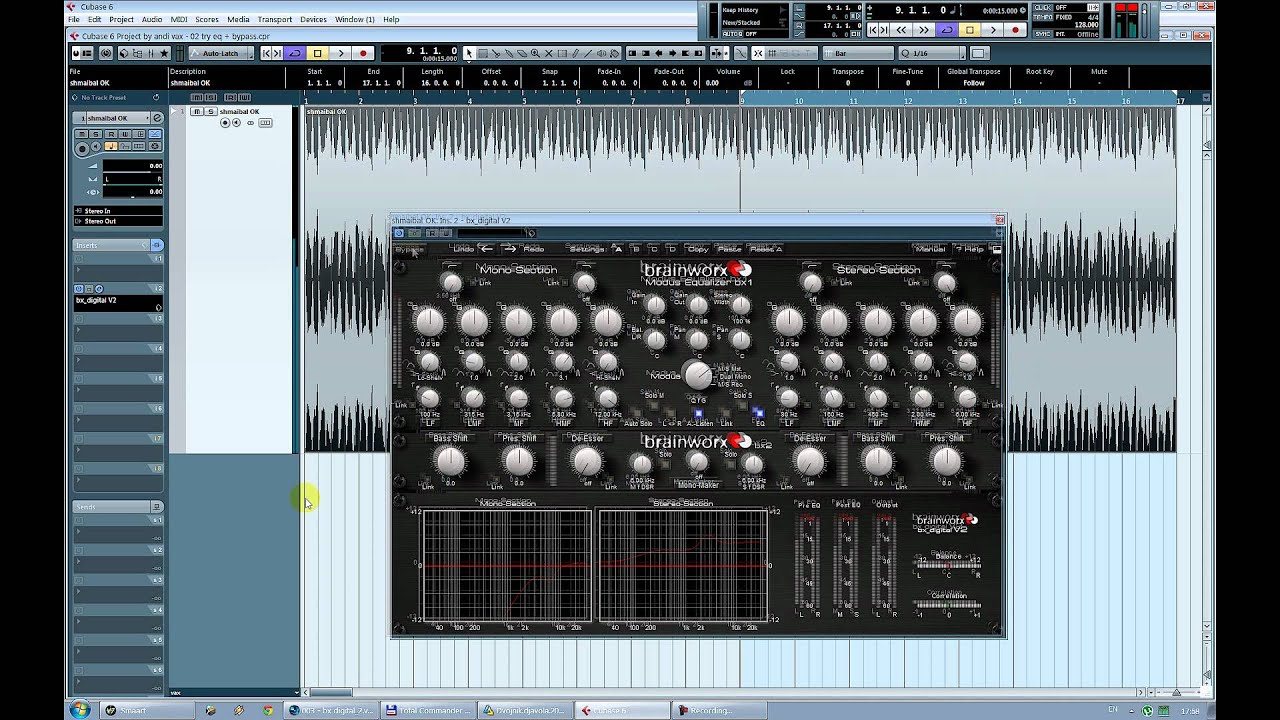Image resolution: width=1280 pixels, height=720 pixels.
Task: Enable Record on the main toolbar
Action: tap(363, 53)
